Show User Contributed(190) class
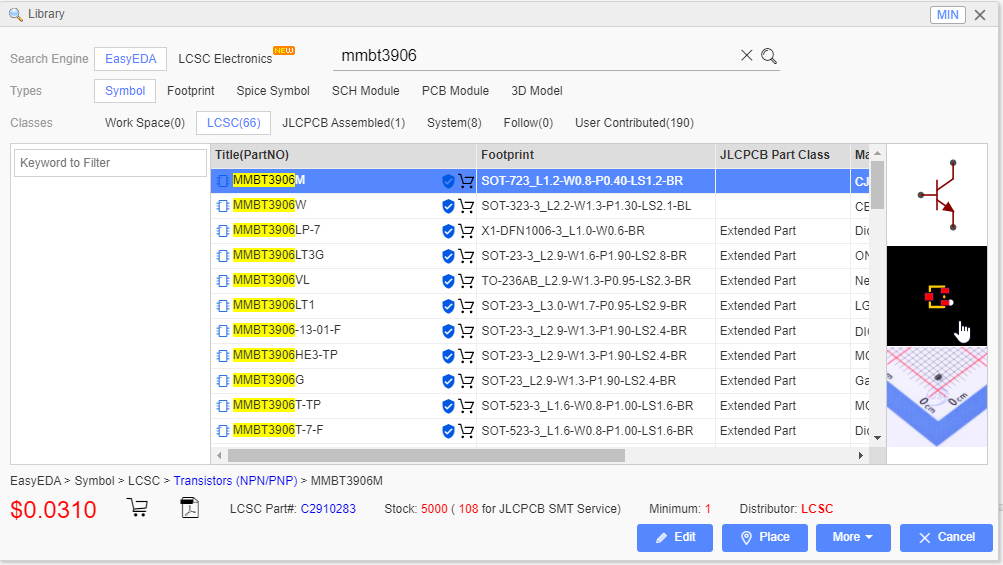The height and width of the screenshot is (565, 1003). (635, 123)
